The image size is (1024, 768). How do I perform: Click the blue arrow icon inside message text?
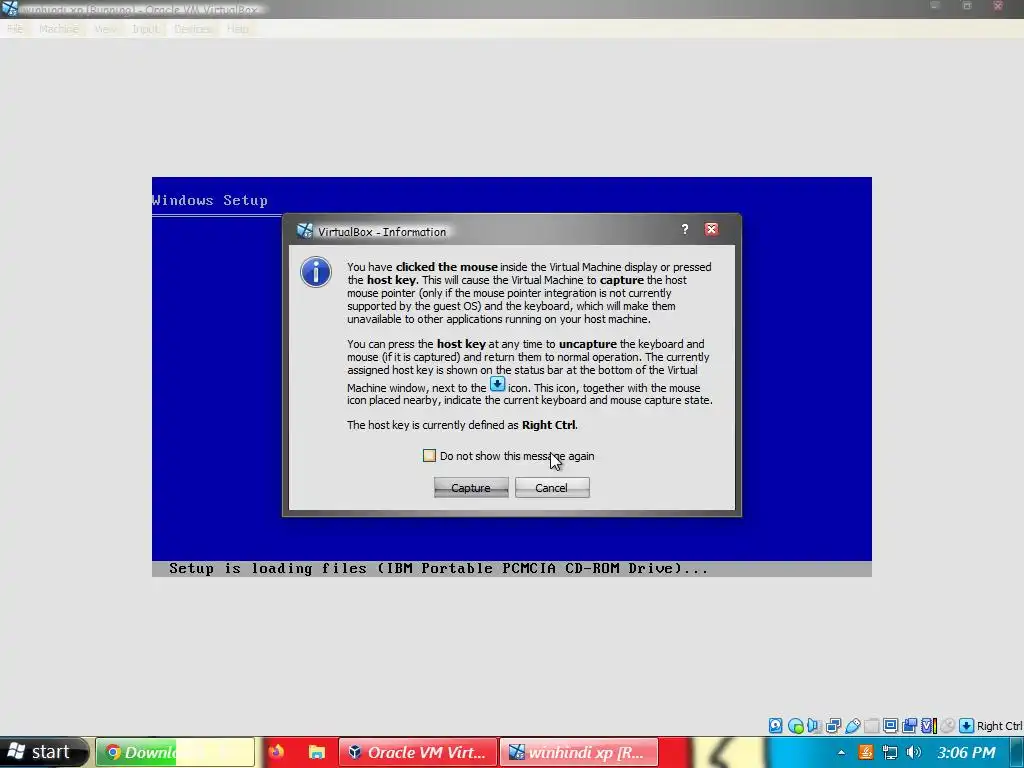(498, 384)
